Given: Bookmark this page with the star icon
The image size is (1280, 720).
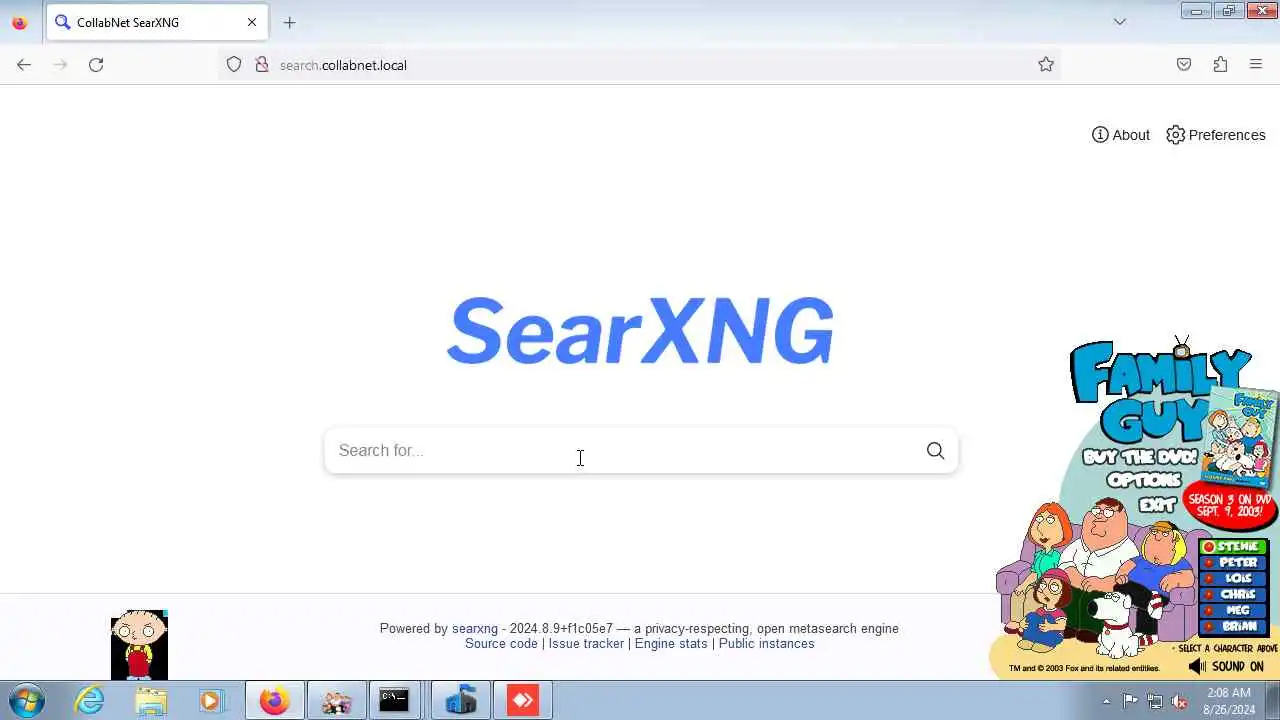Looking at the screenshot, I should tap(1046, 65).
